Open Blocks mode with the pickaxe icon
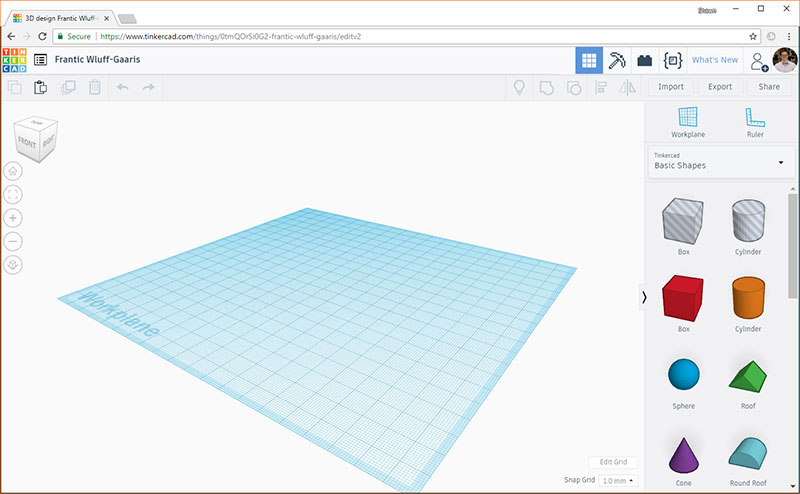Screen dimensions: 800x494 click(x=617, y=60)
